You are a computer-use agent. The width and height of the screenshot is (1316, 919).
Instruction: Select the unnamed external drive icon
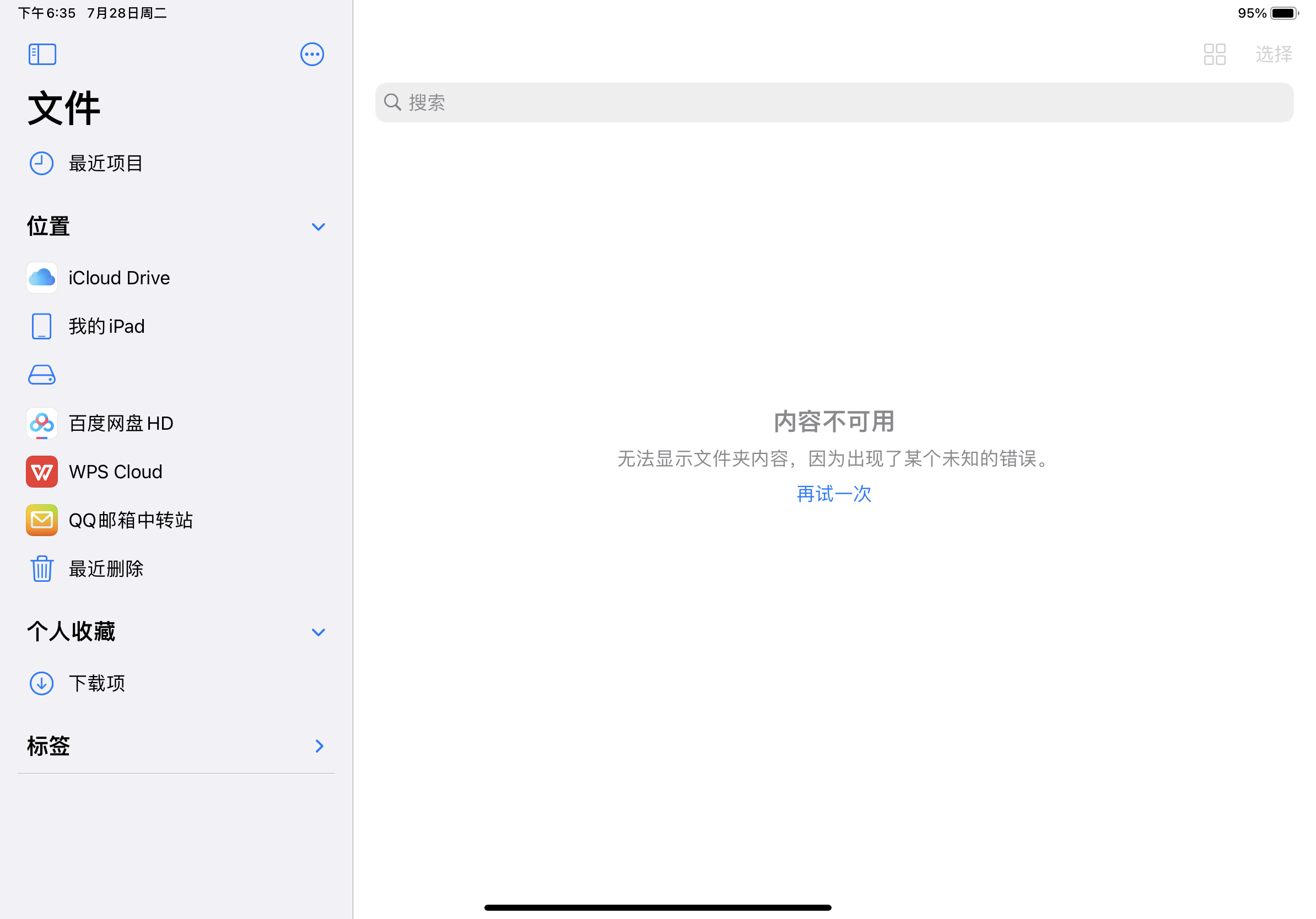pyautogui.click(x=42, y=375)
